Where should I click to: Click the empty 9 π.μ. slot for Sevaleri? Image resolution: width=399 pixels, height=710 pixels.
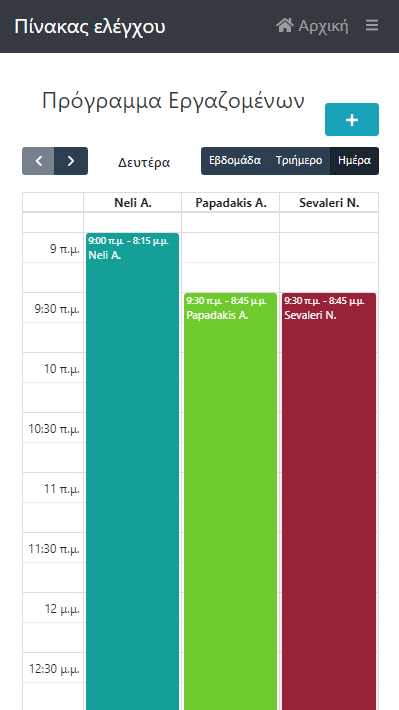(329, 248)
